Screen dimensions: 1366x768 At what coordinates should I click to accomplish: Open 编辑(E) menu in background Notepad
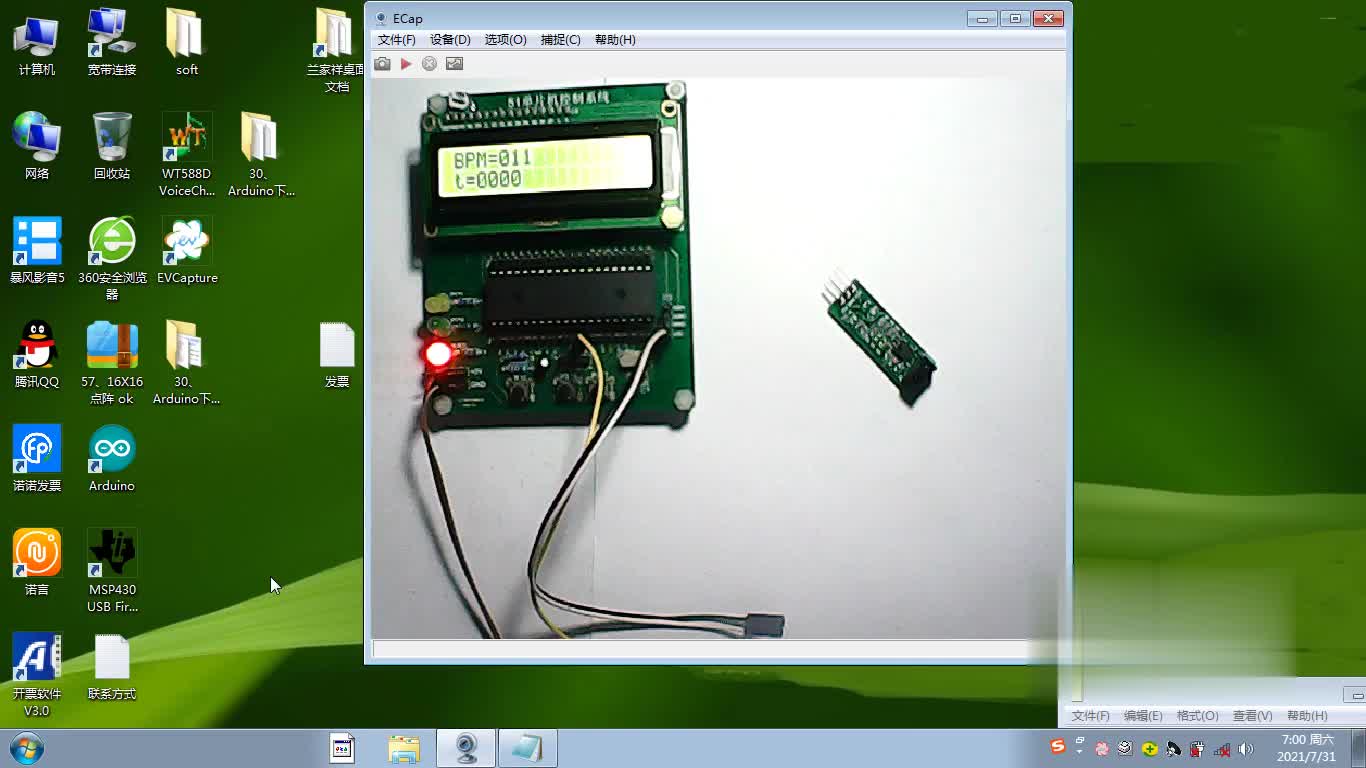click(1143, 716)
